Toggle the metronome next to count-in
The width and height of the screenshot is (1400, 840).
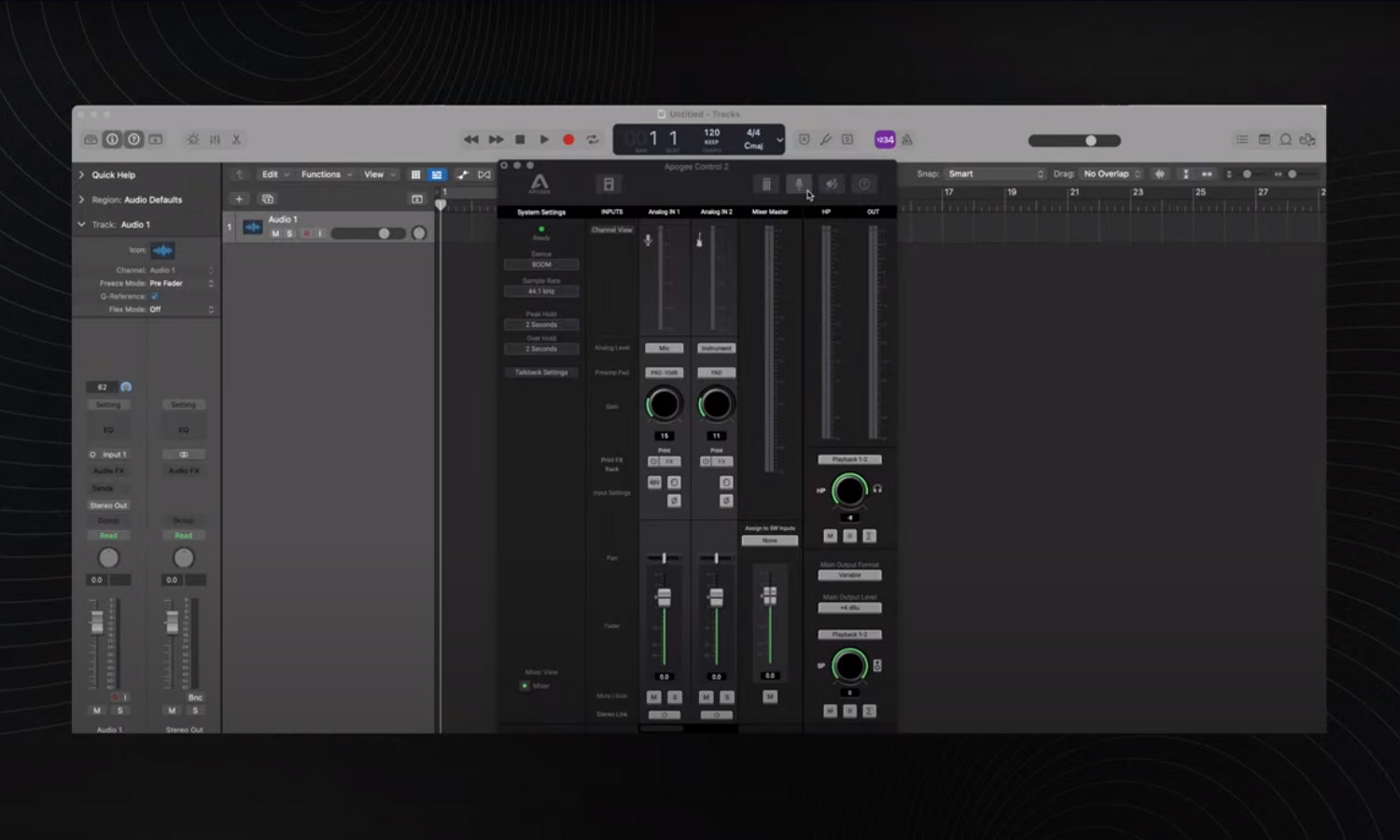tap(907, 139)
